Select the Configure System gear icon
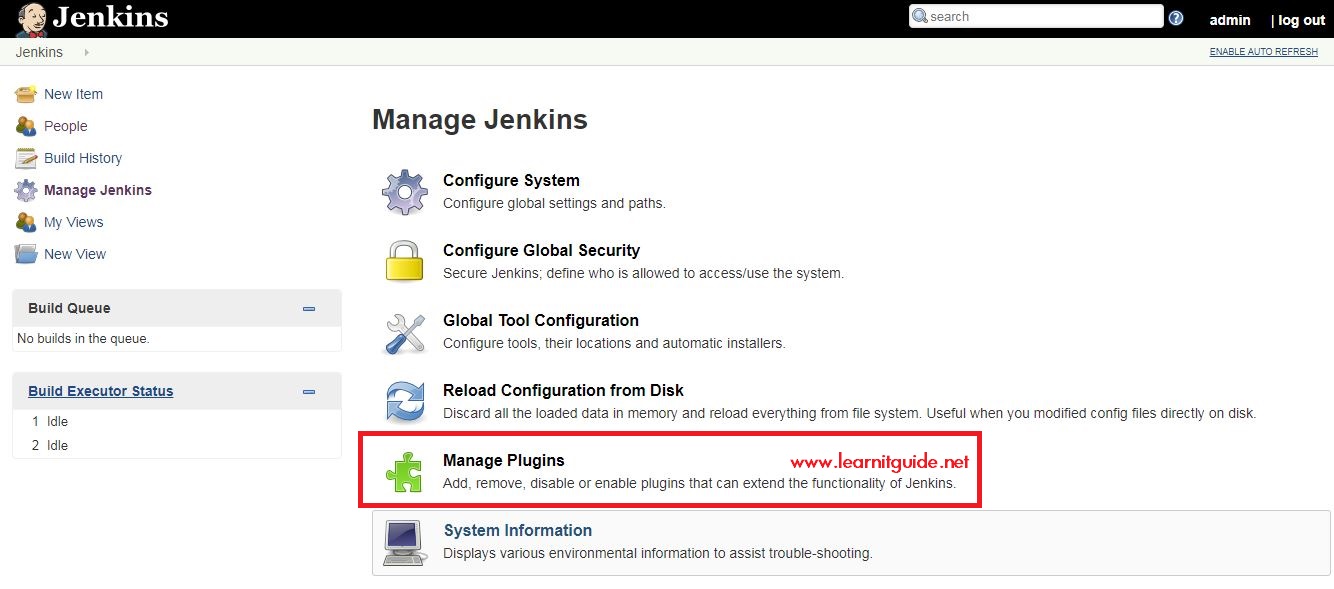1334x589 pixels. [404, 191]
